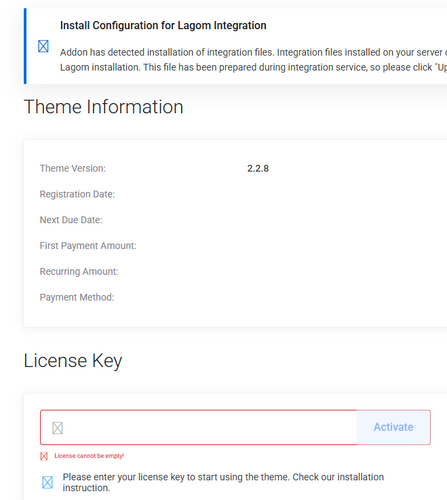
Task: Click the Registration Date label
Action: [77, 194]
